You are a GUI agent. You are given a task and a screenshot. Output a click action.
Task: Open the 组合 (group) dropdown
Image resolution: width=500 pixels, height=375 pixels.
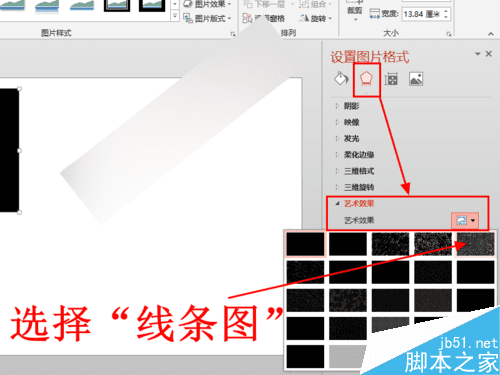[315, 4]
